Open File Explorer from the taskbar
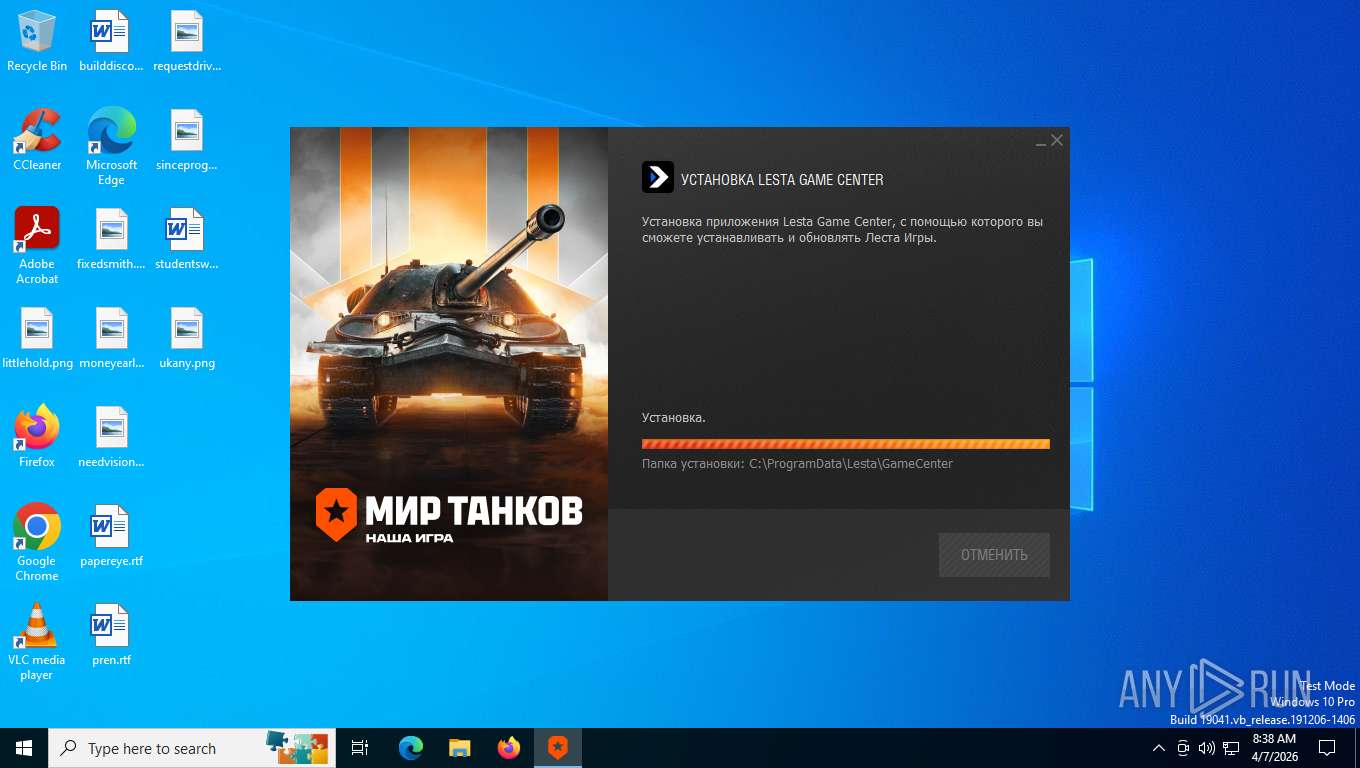 point(459,748)
